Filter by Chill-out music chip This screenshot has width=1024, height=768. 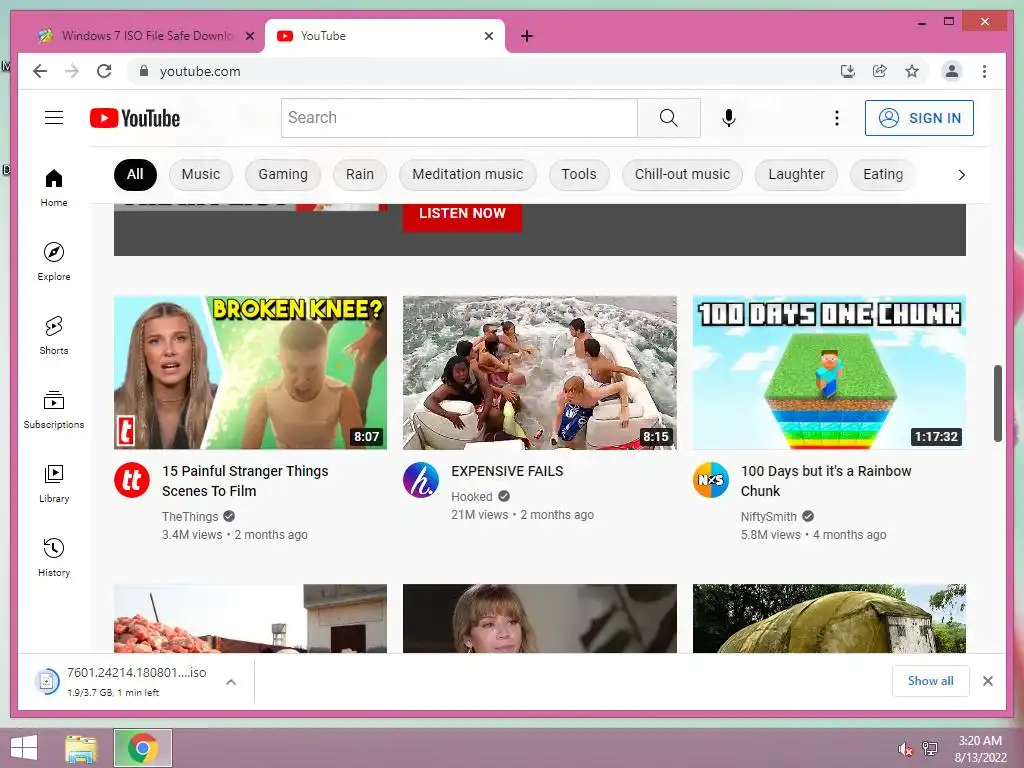coord(682,174)
